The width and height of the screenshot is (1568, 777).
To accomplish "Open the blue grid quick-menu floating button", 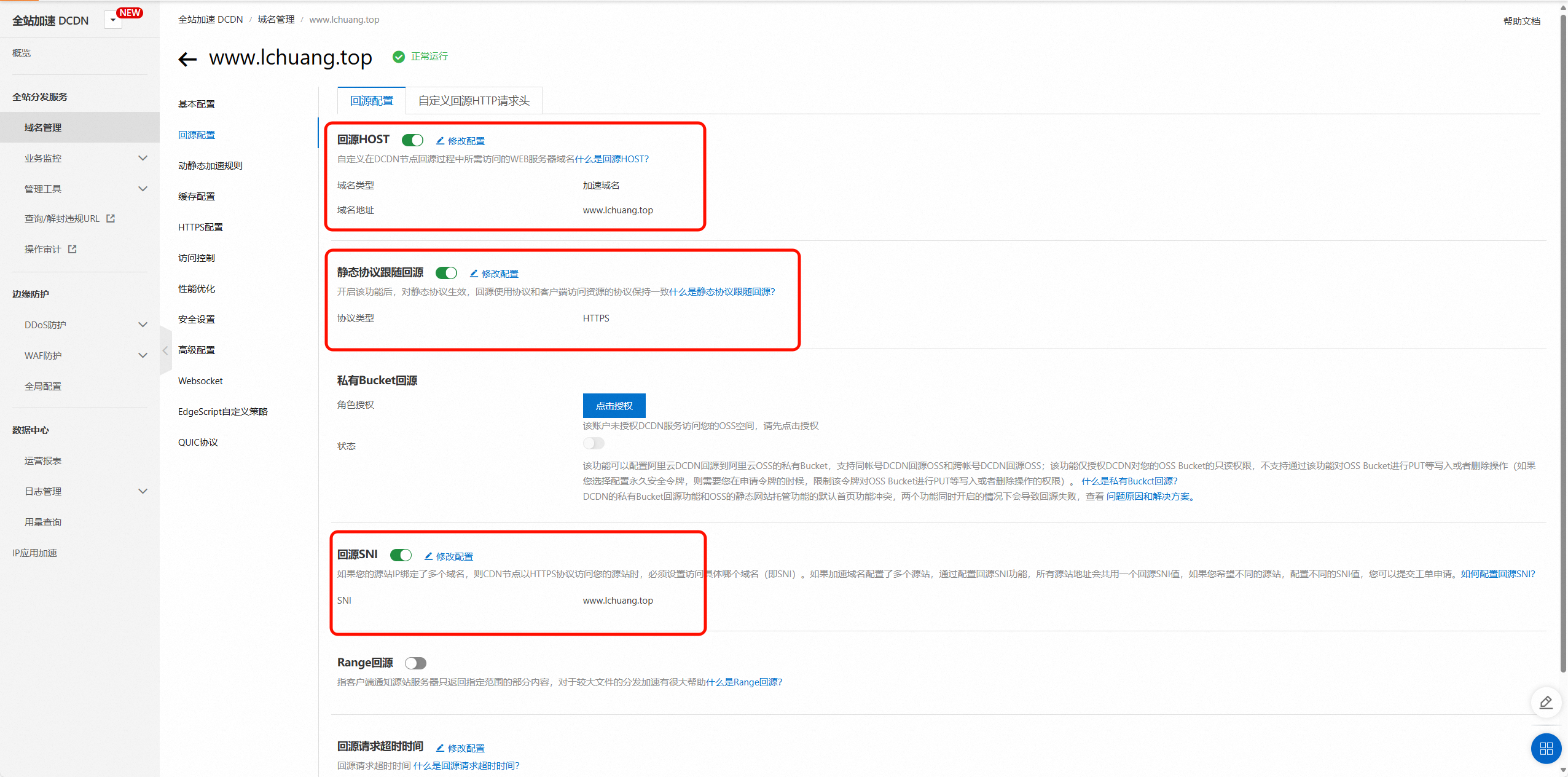I will (1546, 748).
